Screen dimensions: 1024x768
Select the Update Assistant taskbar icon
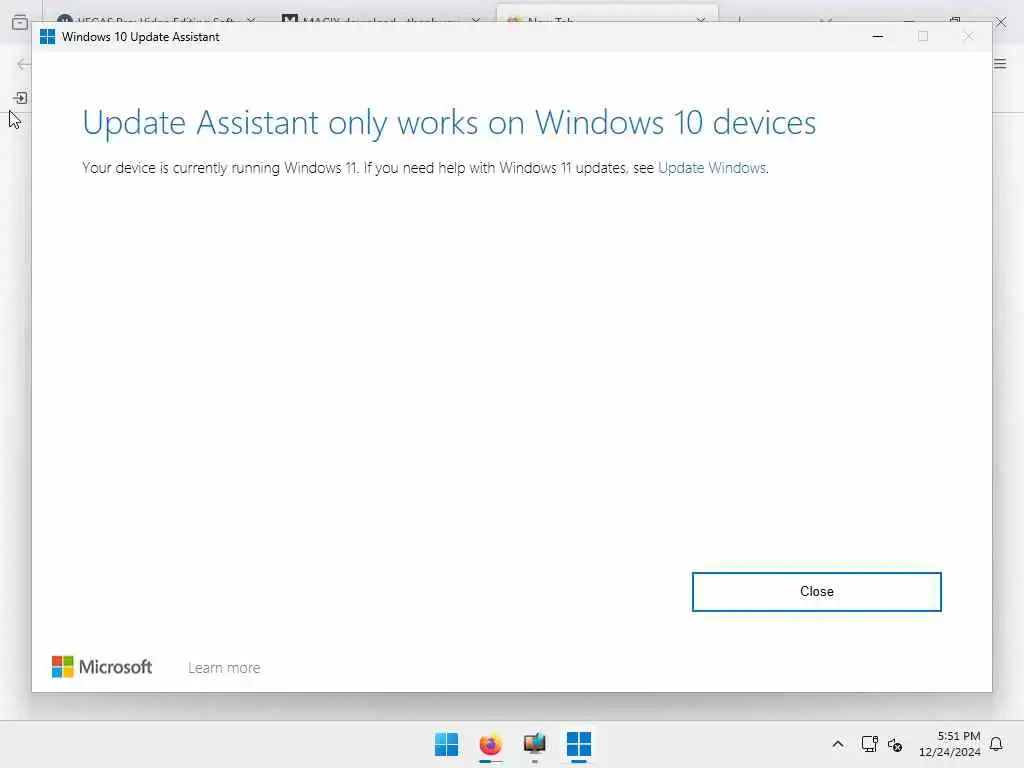(x=579, y=744)
